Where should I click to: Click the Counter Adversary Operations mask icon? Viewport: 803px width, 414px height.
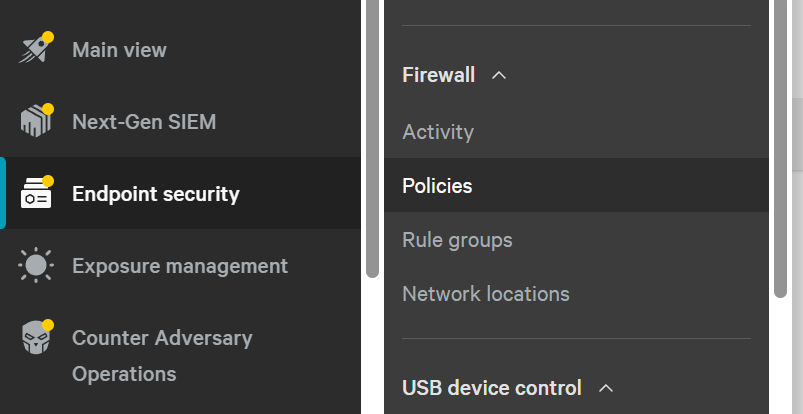37,337
